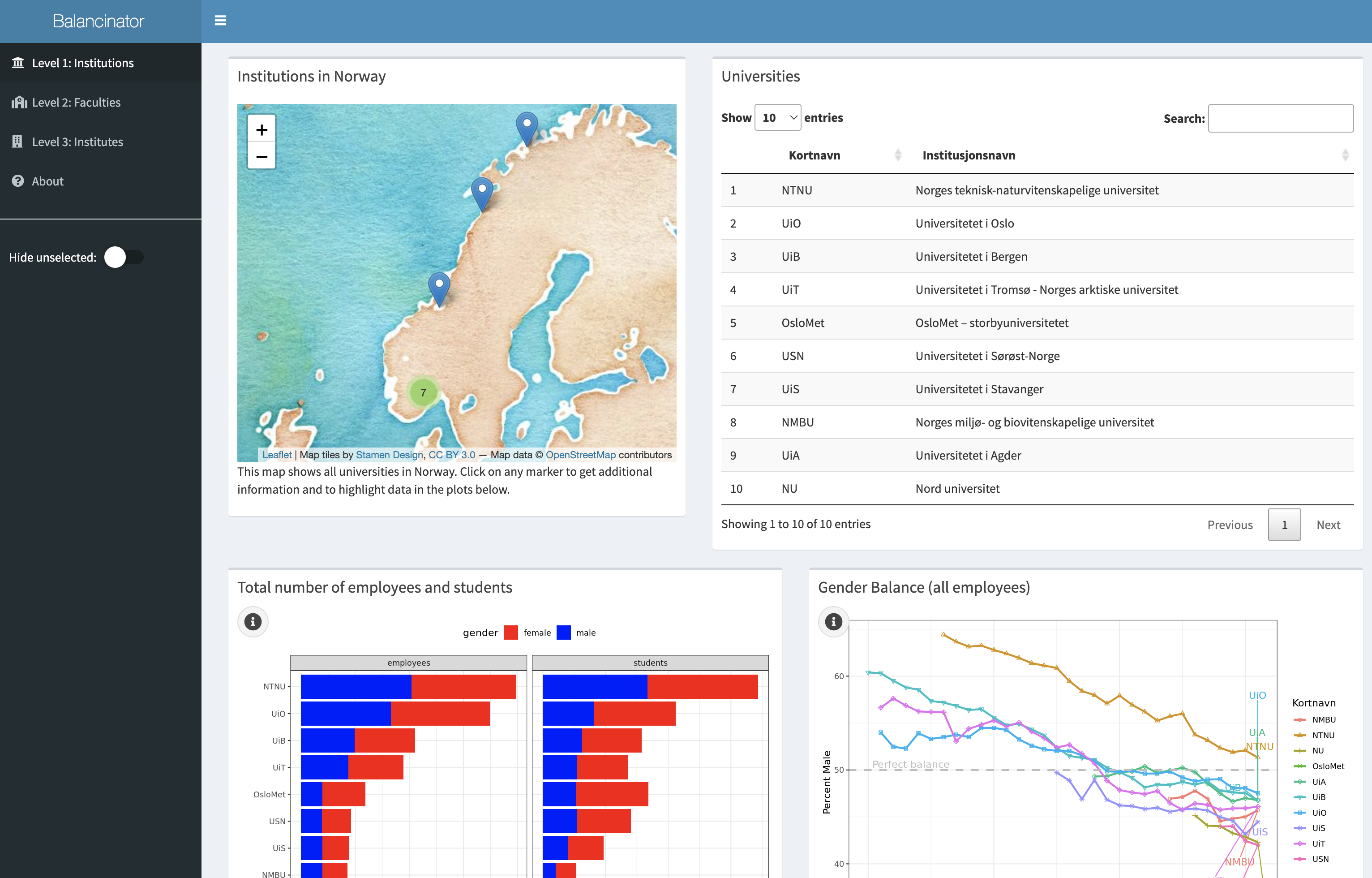Select the OsloMet – storbyuniversitetet row
Image resolution: width=1372 pixels, height=878 pixels.
(x=1037, y=322)
